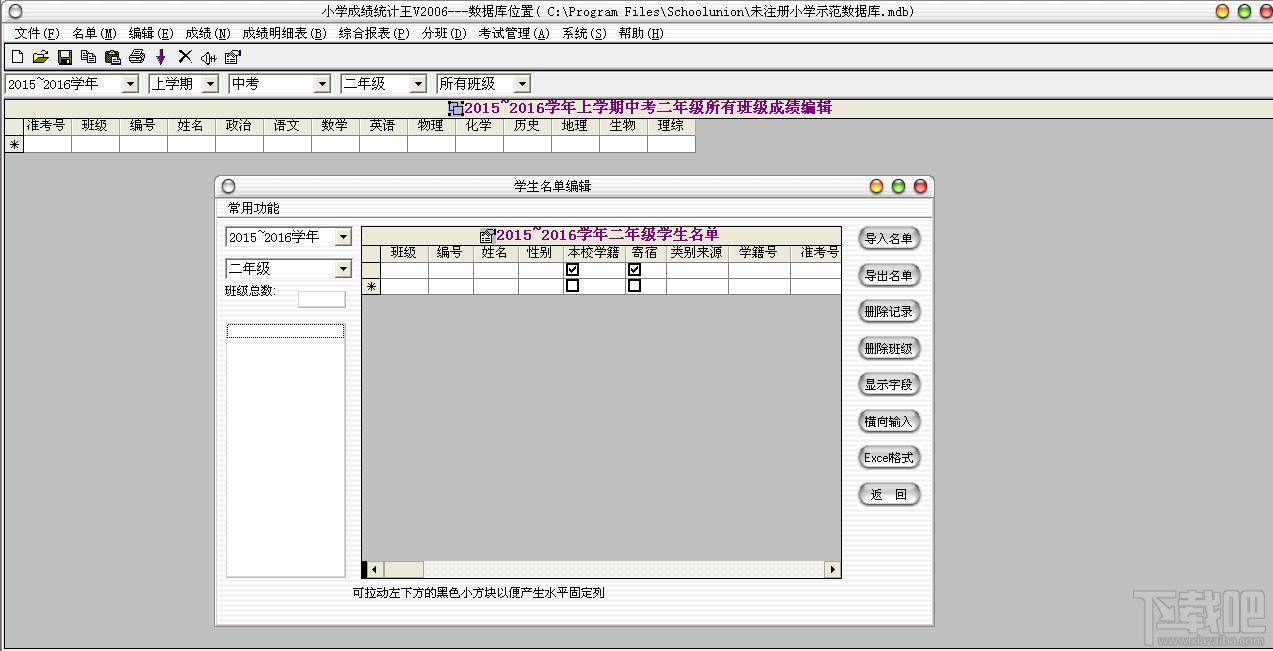The height and width of the screenshot is (651, 1273).
Task: Click the New file toolbar icon
Action: [17, 57]
